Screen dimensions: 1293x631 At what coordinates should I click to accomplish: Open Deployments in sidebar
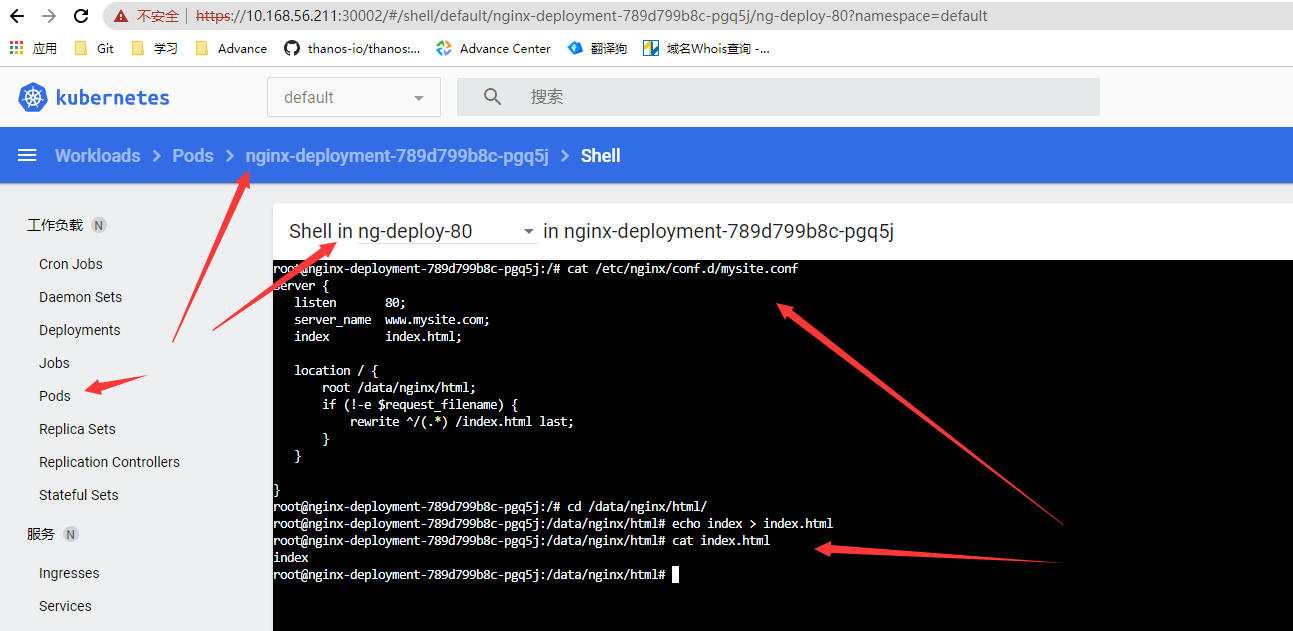click(x=79, y=330)
